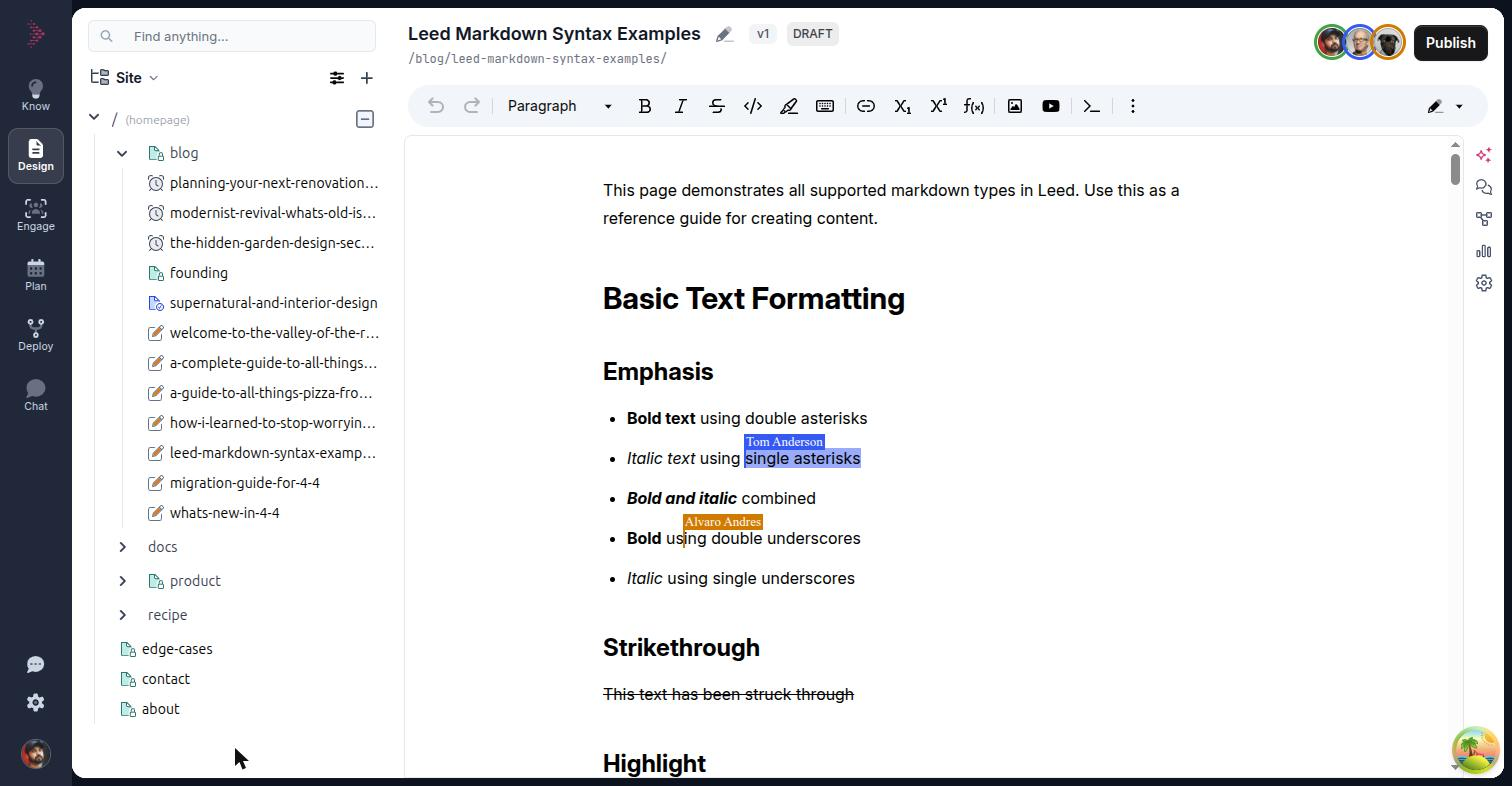Expand the docs folder
This screenshot has width=1512, height=786.
(x=122, y=547)
